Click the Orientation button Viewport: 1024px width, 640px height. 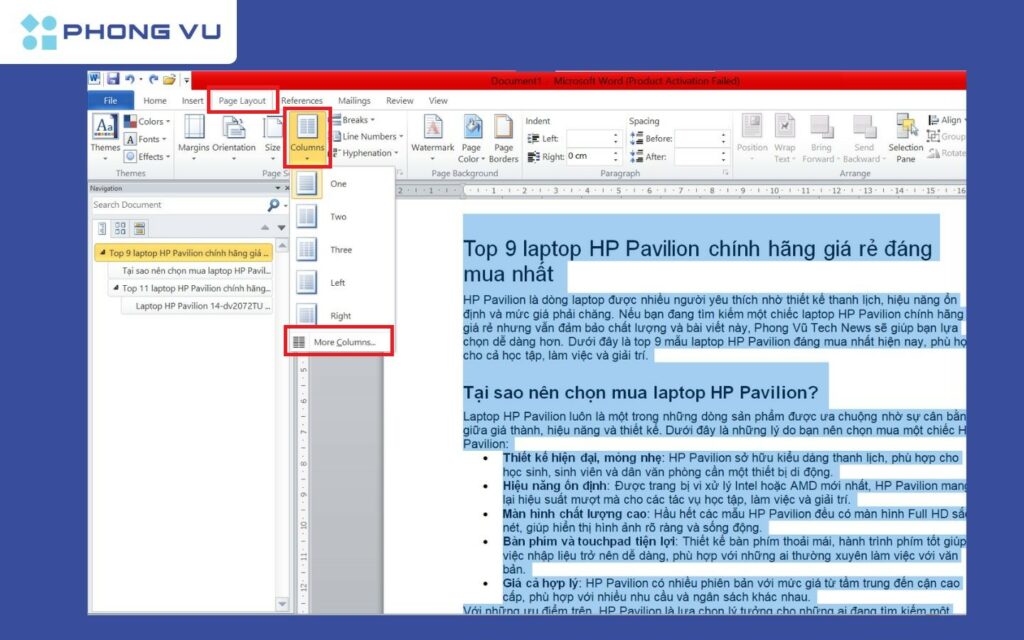point(234,135)
